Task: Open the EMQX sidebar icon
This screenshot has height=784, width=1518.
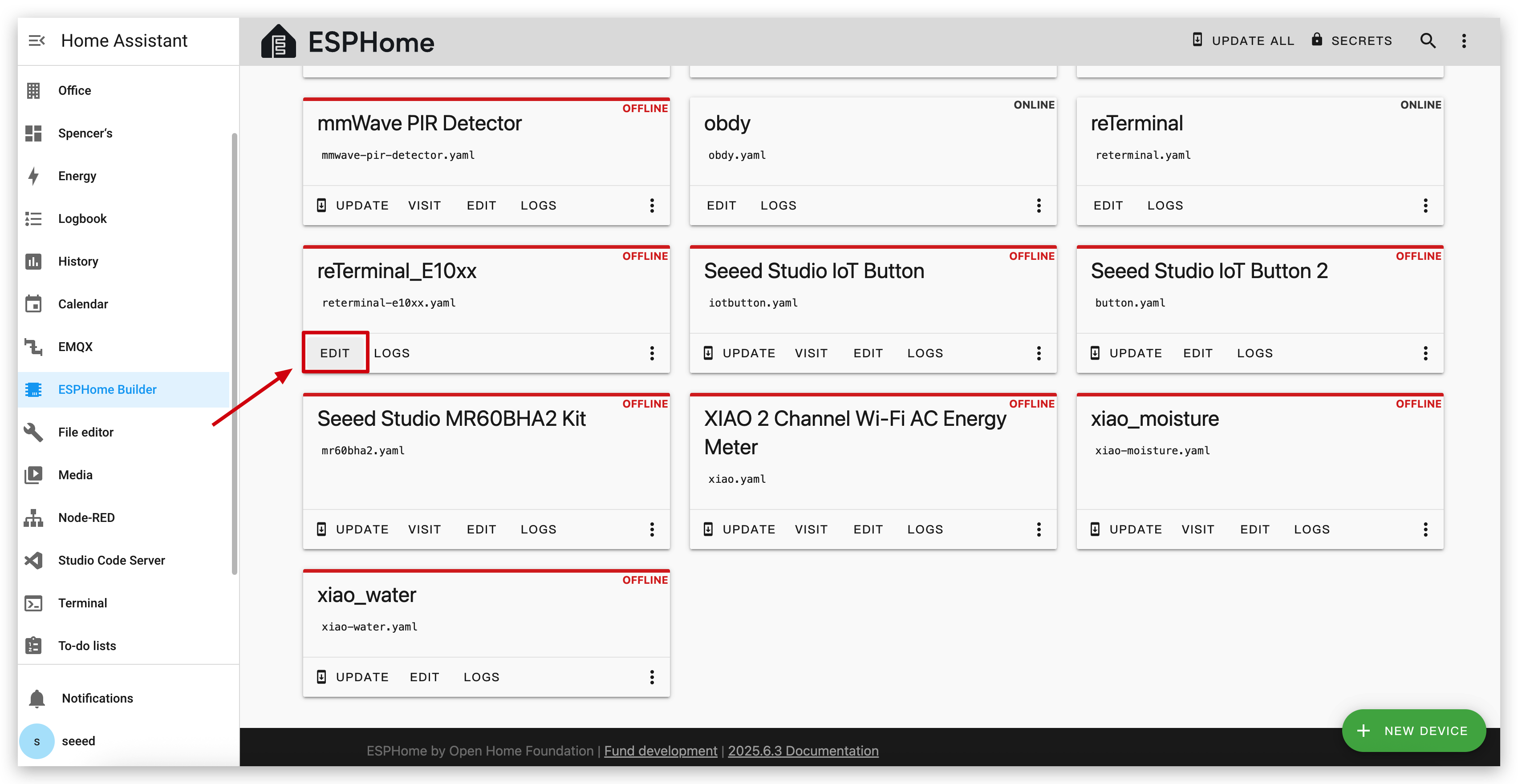Action: tap(33, 346)
